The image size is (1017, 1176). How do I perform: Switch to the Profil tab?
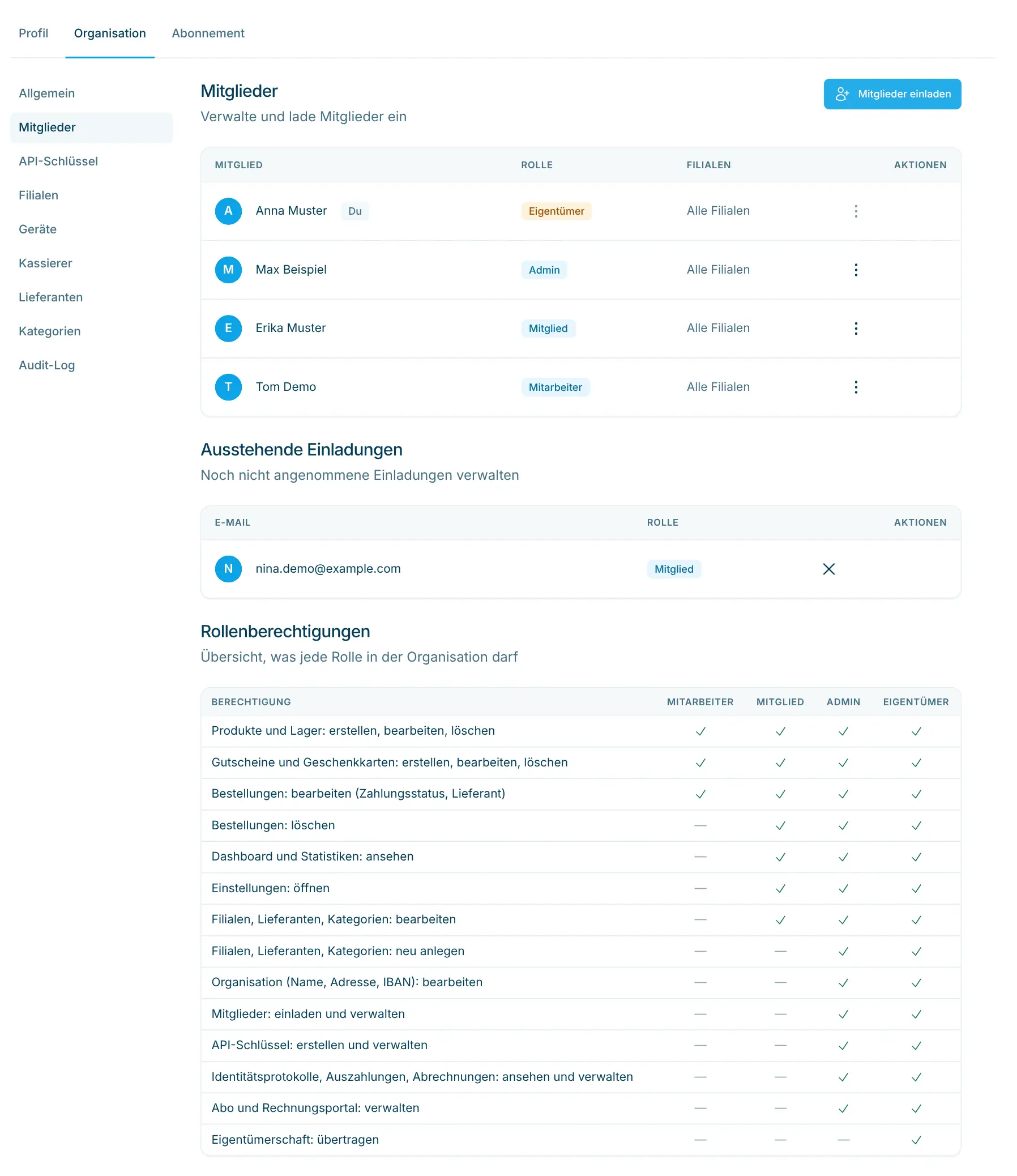[33, 33]
